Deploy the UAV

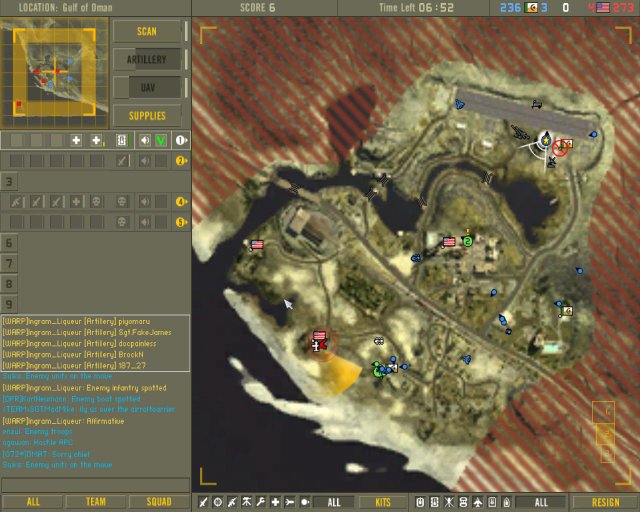click(147, 88)
